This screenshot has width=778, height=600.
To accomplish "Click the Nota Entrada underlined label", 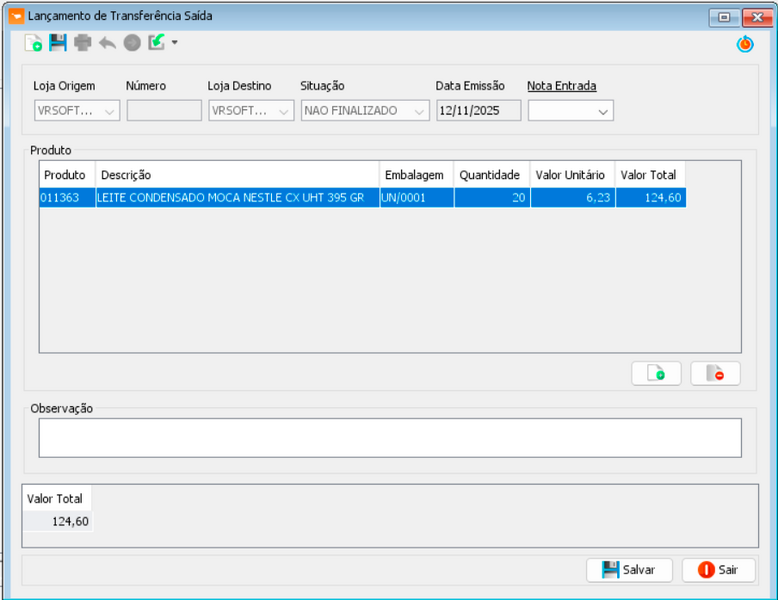I will coord(562,86).
